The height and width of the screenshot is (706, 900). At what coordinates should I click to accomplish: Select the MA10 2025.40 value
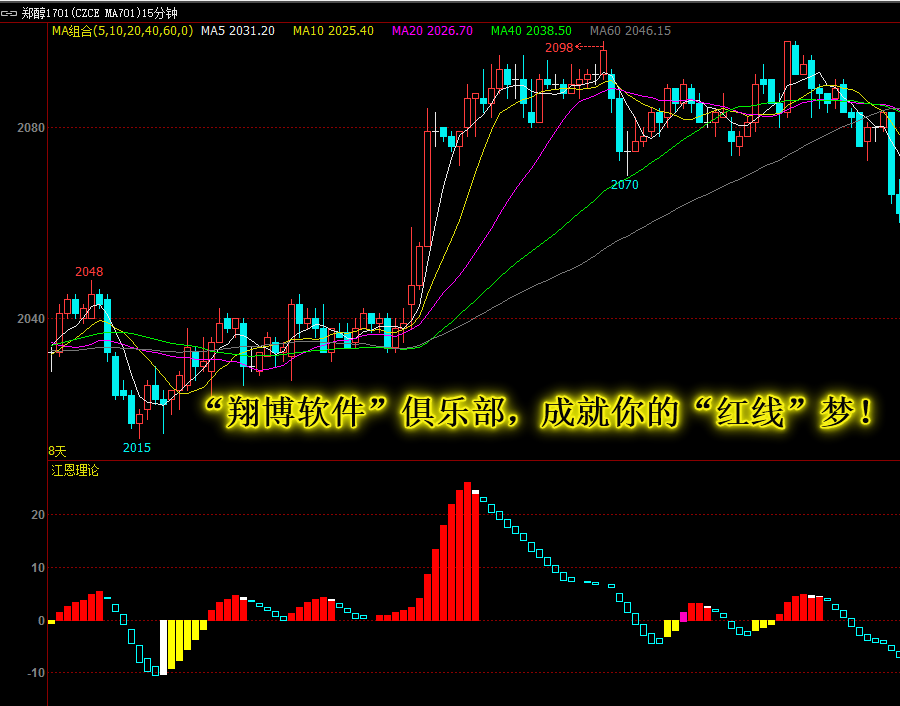(x=333, y=31)
